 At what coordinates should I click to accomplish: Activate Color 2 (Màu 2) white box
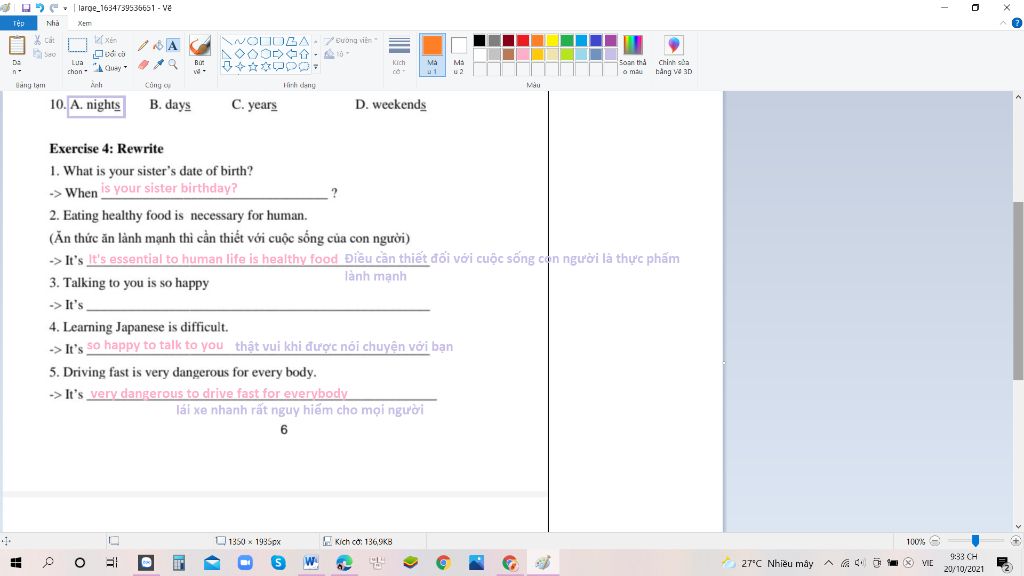458,55
